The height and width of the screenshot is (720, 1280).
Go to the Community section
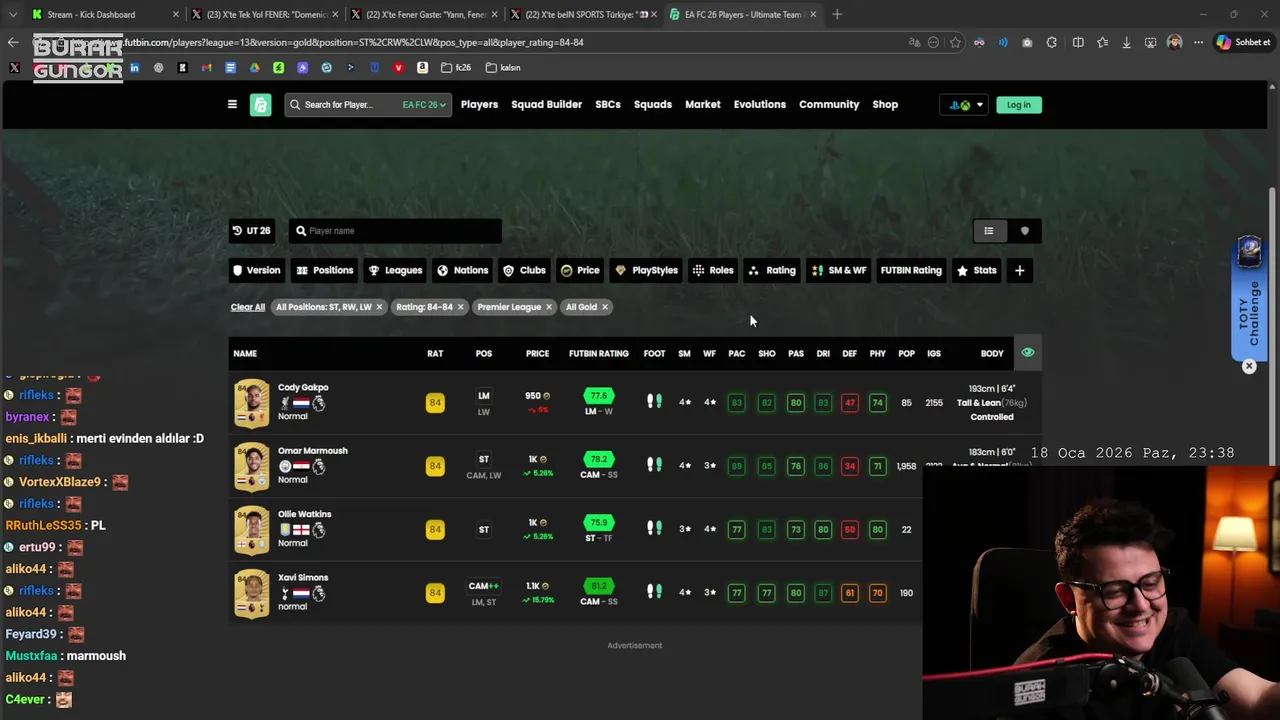click(x=829, y=104)
